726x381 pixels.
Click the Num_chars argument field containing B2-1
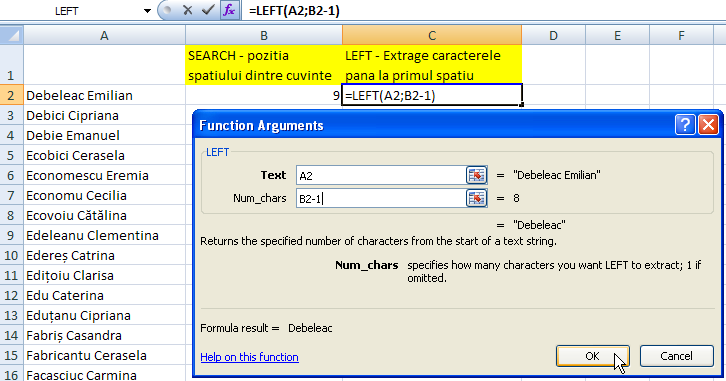381,199
